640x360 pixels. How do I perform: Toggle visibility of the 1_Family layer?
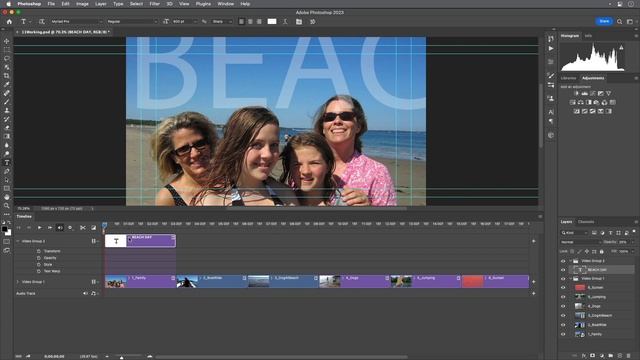tap(563, 334)
